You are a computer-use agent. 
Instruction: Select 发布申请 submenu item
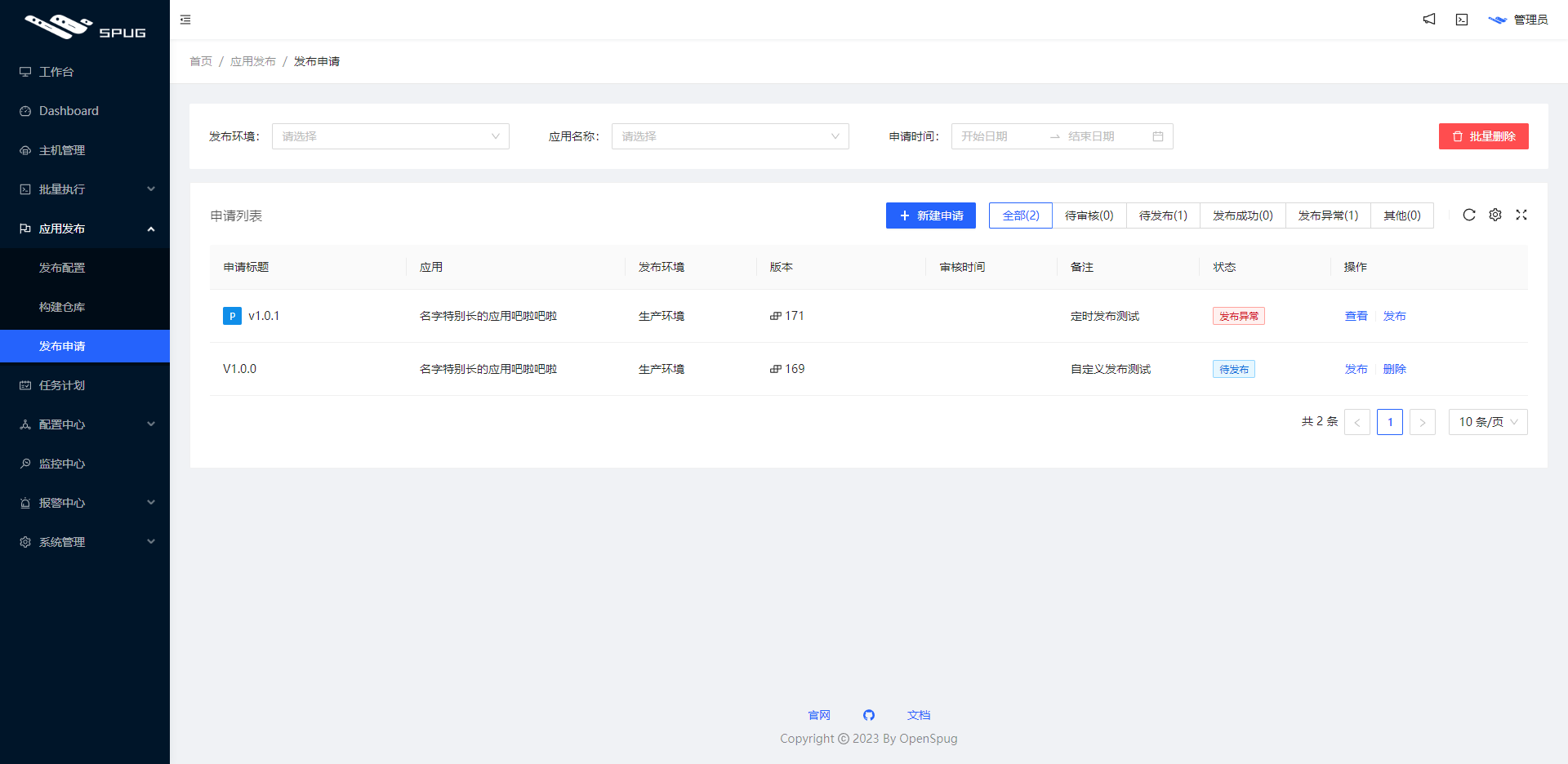click(x=85, y=346)
